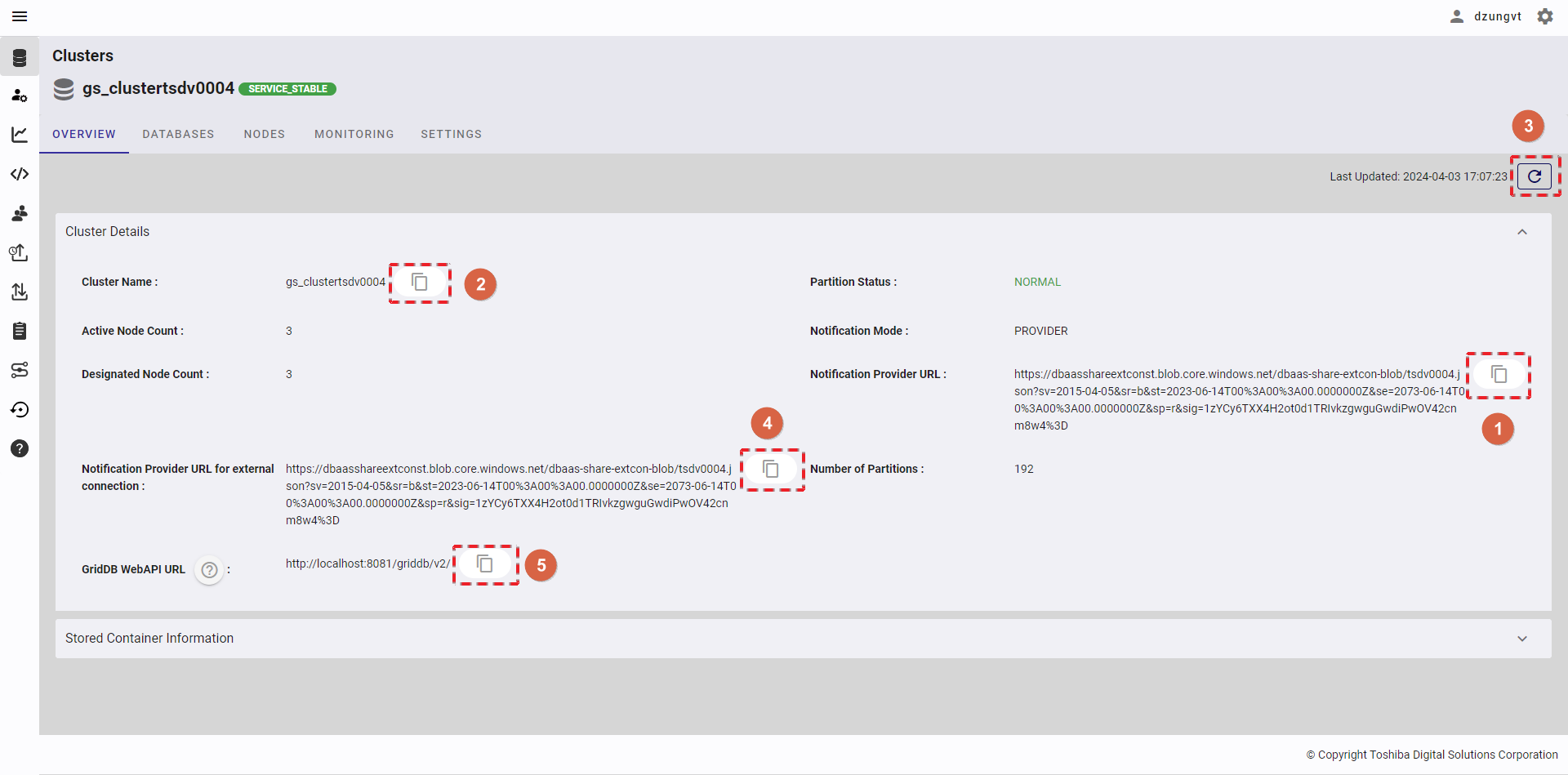Refresh the cluster overview data

(x=1535, y=176)
